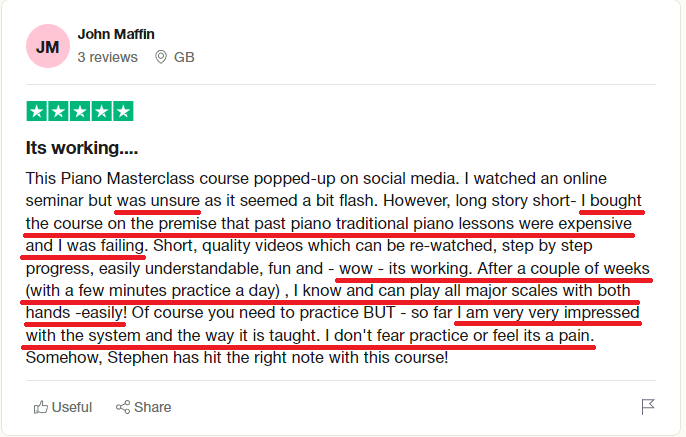Image resolution: width=686 pixels, height=437 pixels.
Task: Click the fourth green rating star
Action: point(101,111)
